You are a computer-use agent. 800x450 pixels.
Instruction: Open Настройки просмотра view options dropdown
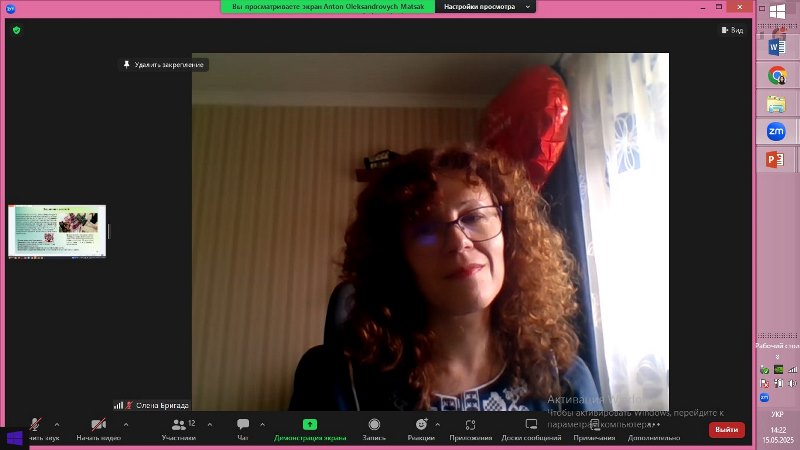pos(485,7)
